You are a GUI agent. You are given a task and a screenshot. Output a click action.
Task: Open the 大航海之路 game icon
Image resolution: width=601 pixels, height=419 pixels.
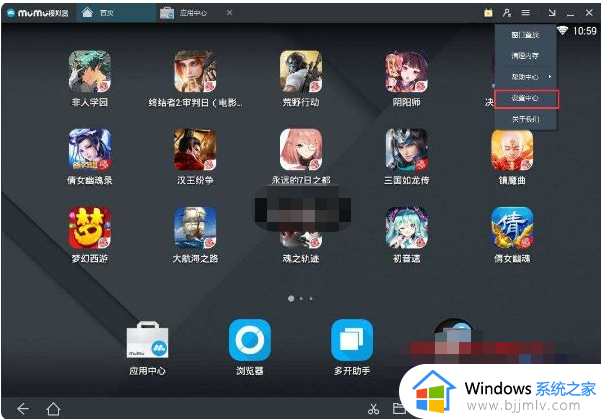coord(195,228)
